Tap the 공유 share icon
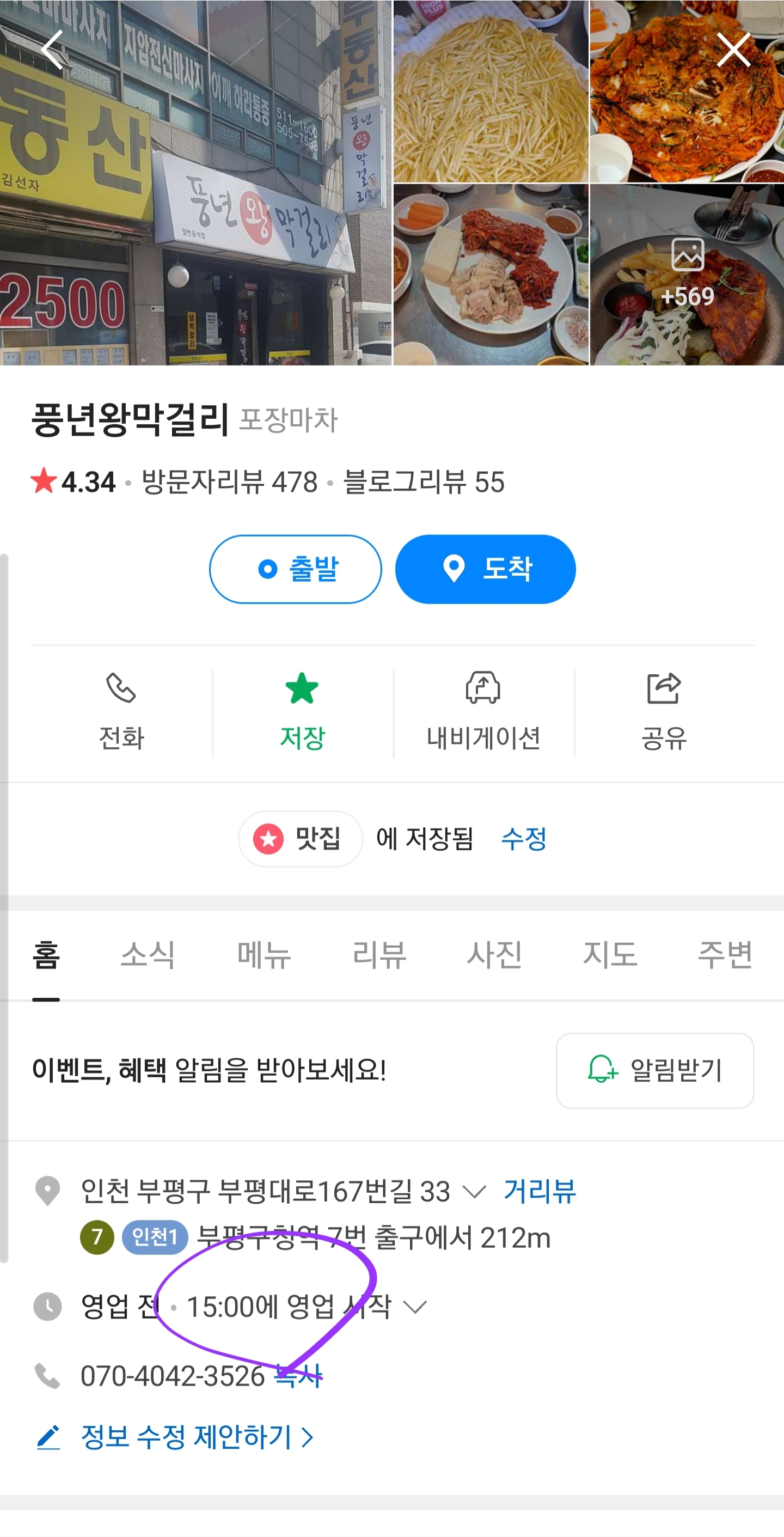784x1537 pixels. click(x=664, y=688)
